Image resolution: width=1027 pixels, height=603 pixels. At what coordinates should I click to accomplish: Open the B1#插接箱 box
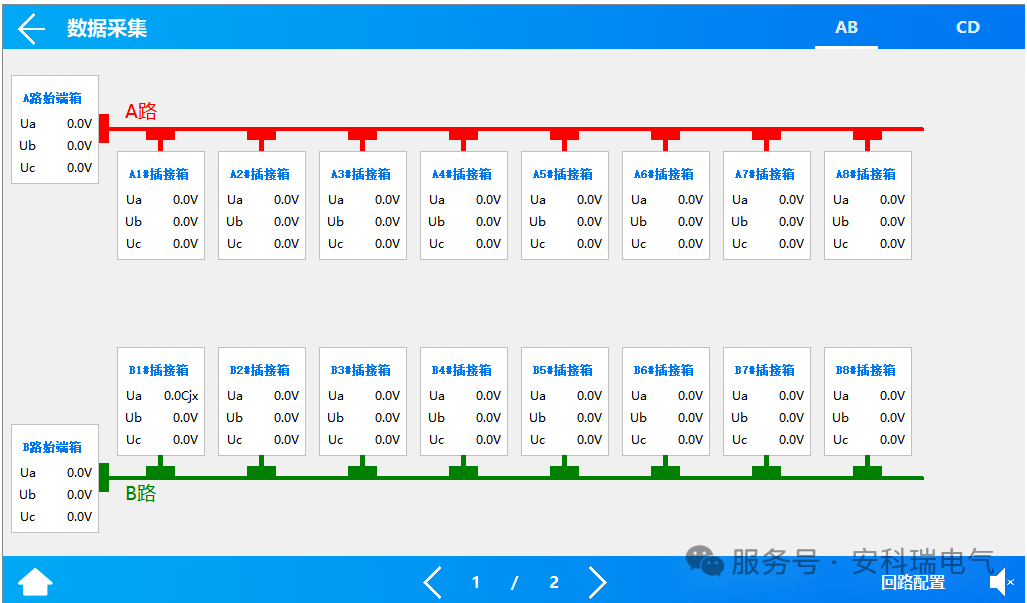161,401
